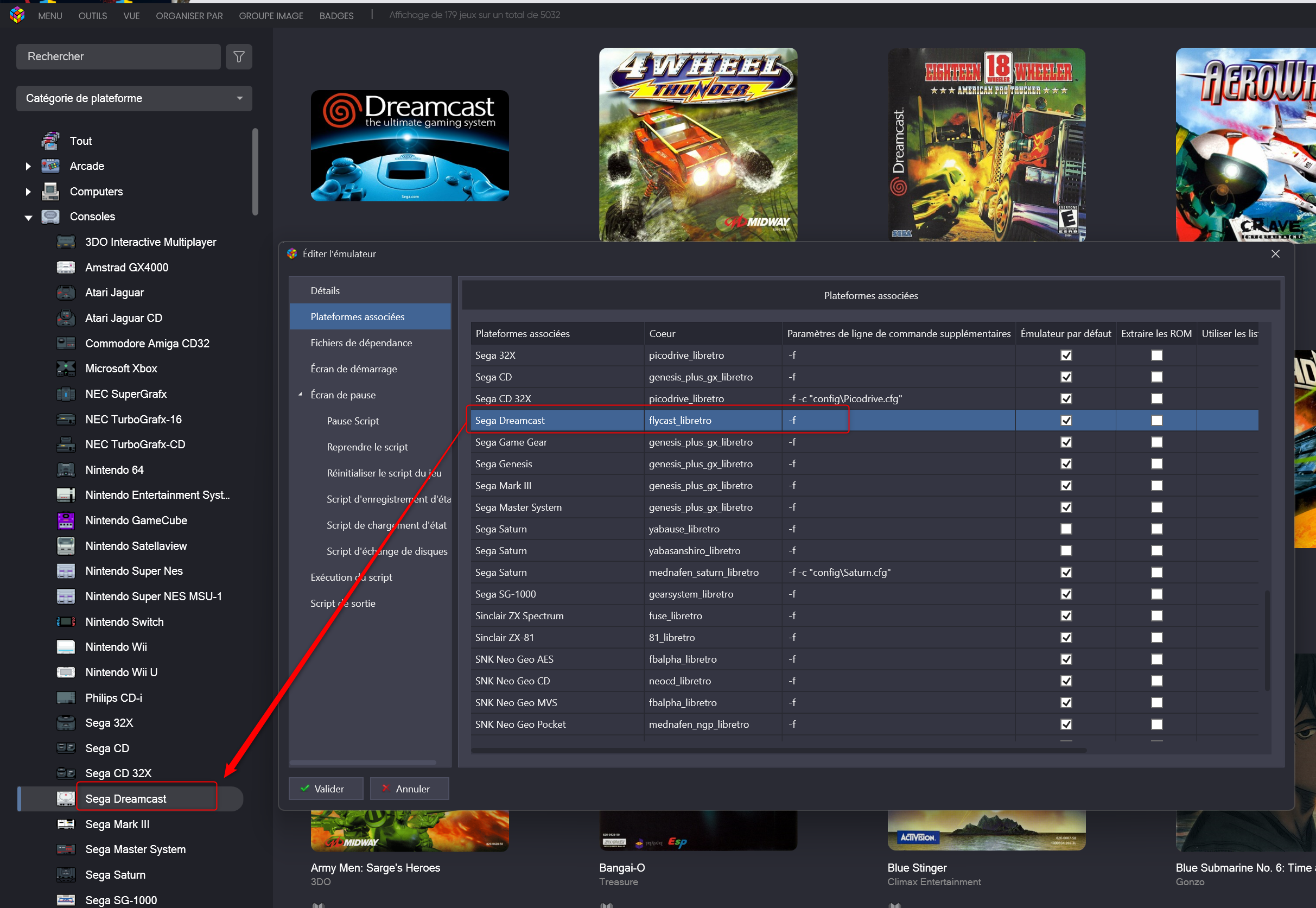
Task: Click the filter funnel icon beside search
Action: [x=239, y=56]
